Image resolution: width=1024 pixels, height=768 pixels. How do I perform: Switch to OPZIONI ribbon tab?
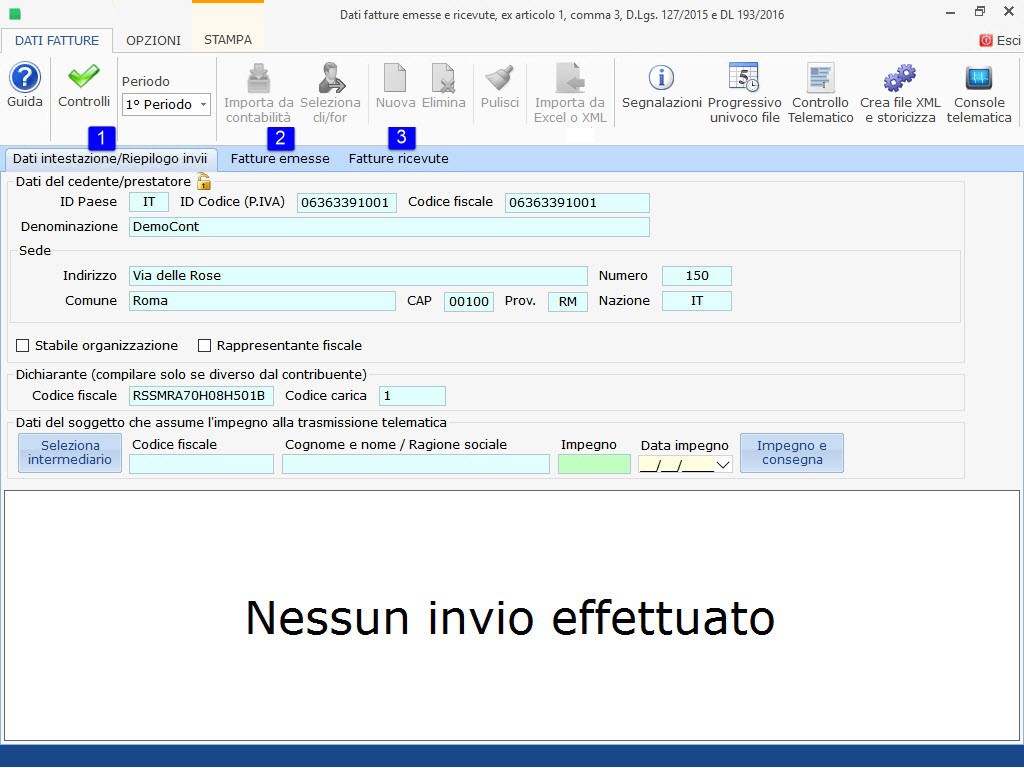point(153,40)
